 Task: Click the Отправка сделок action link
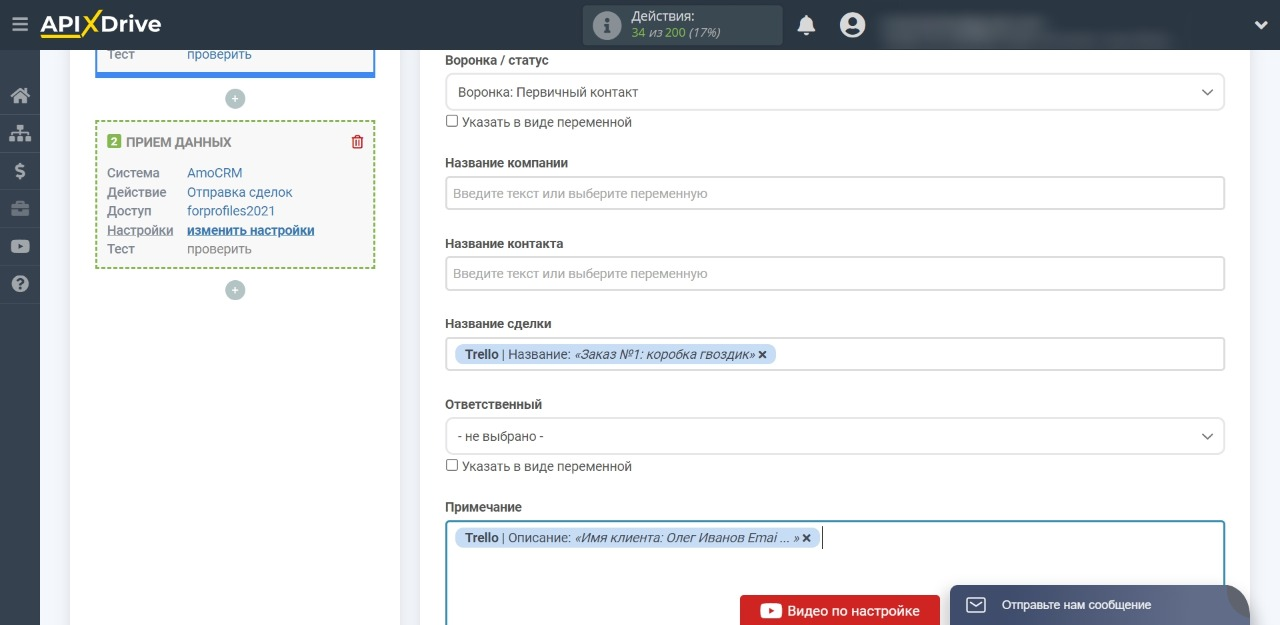tap(240, 192)
